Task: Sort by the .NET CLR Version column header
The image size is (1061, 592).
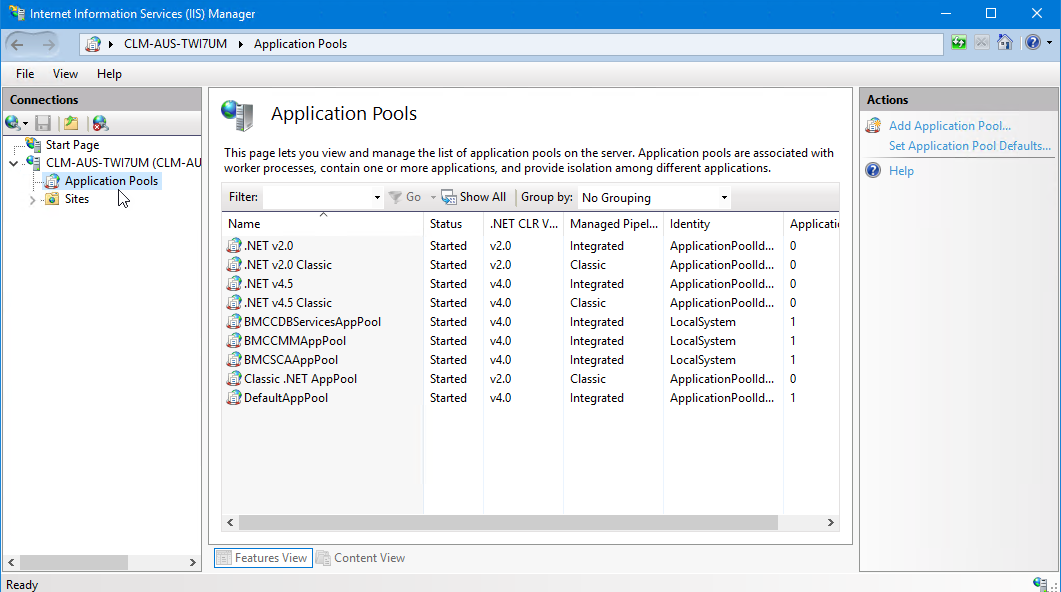Action: point(523,224)
